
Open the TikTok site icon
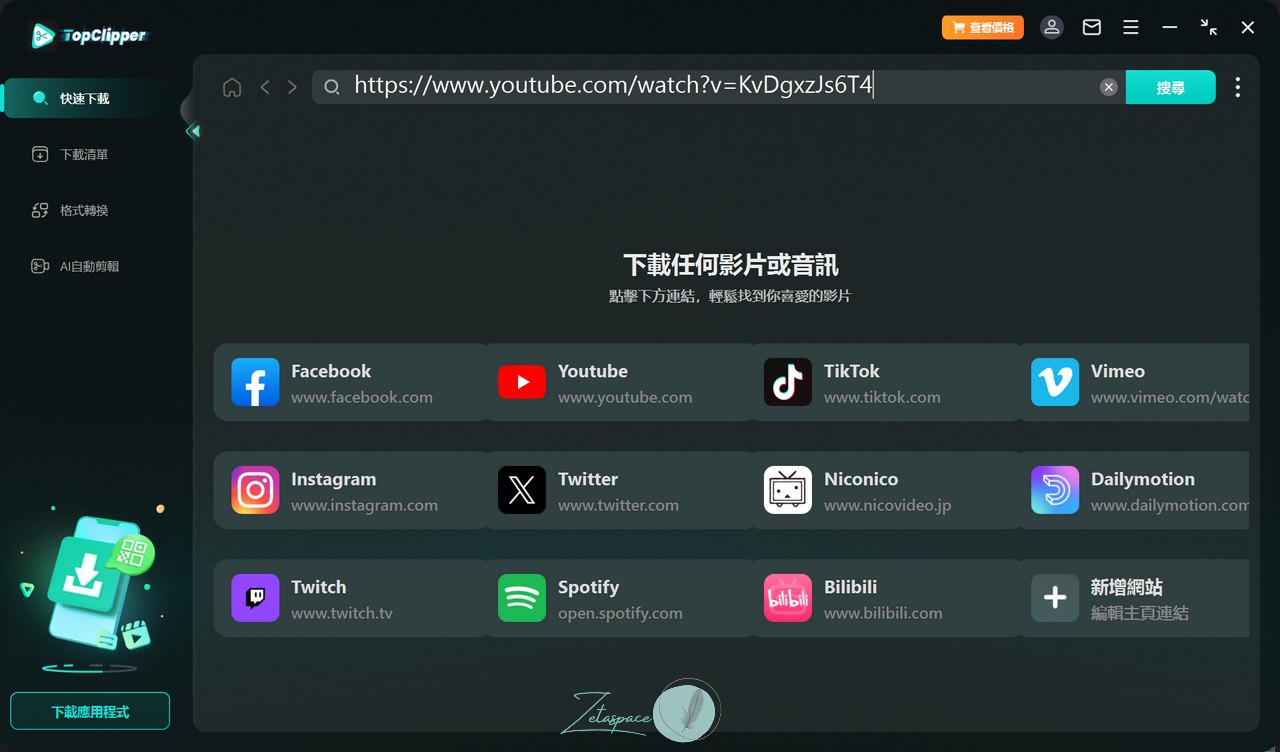coord(788,382)
